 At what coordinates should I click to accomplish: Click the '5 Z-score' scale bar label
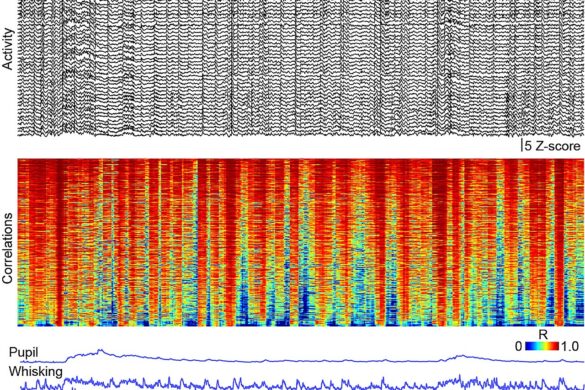[552, 146]
